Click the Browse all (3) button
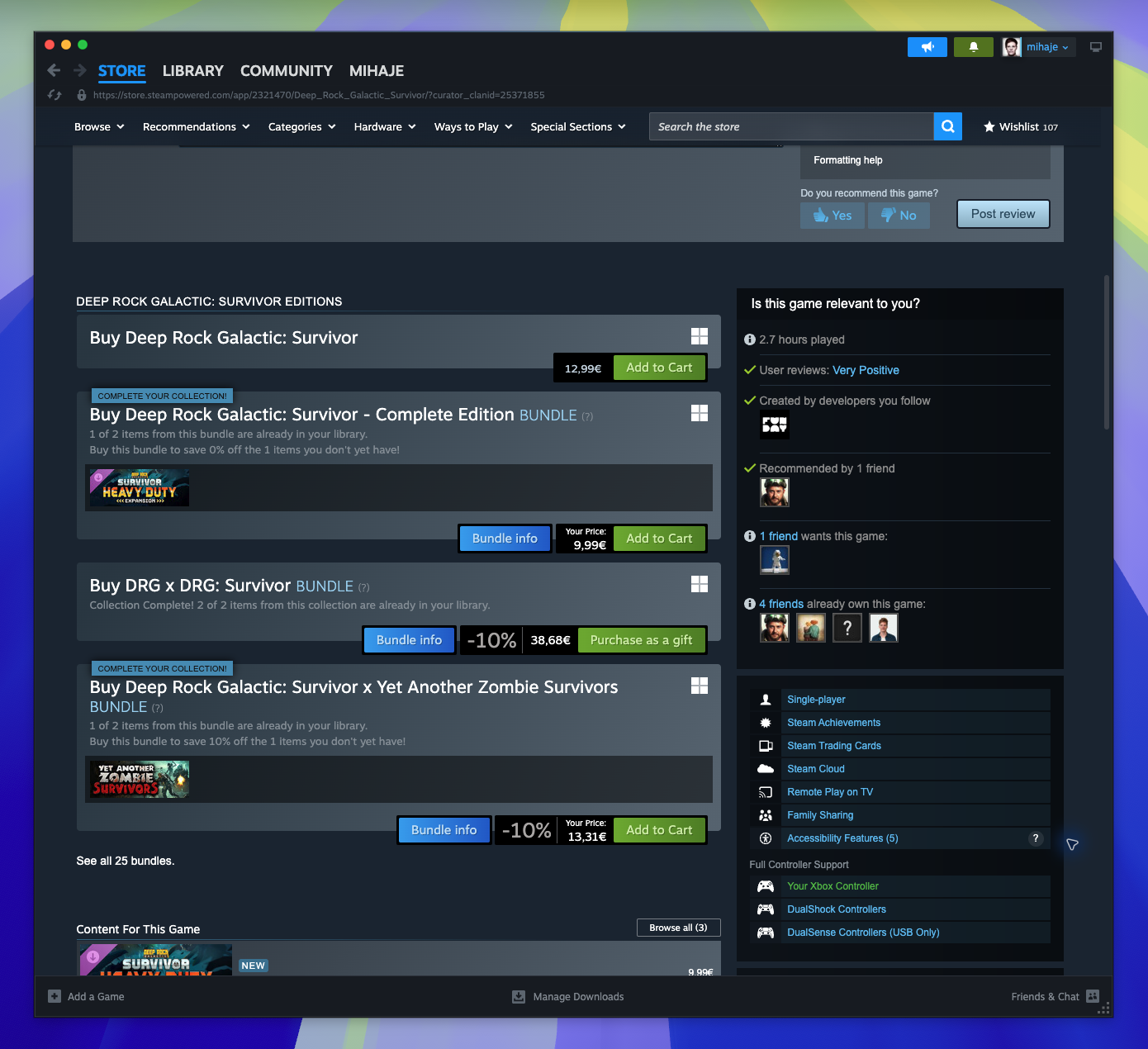The image size is (1148, 1049). click(x=678, y=928)
